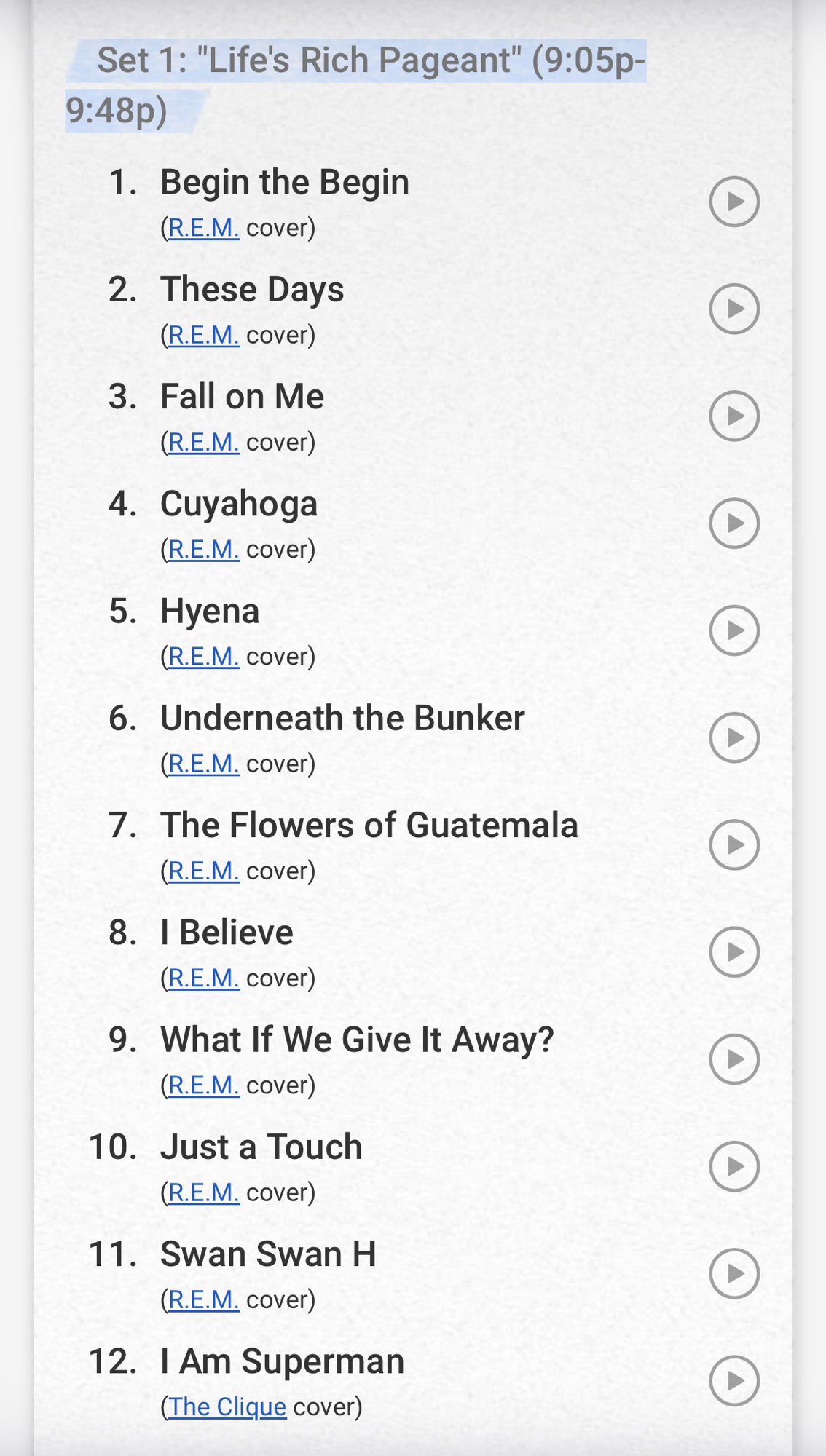Start the Just a Touch preview
Image resolution: width=826 pixels, height=1456 pixels.
pos(734,1166)
